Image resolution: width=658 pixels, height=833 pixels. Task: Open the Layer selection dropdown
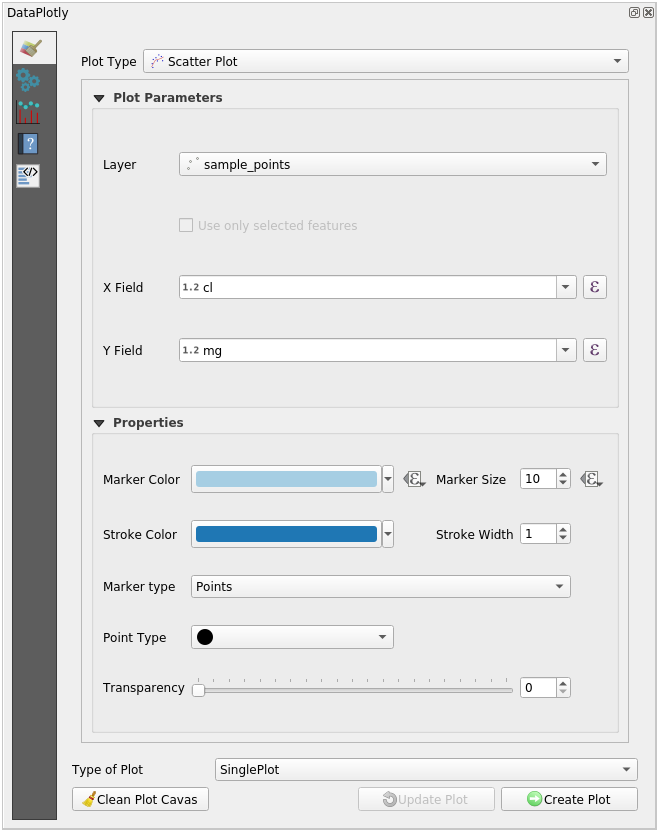coord(596,164)
